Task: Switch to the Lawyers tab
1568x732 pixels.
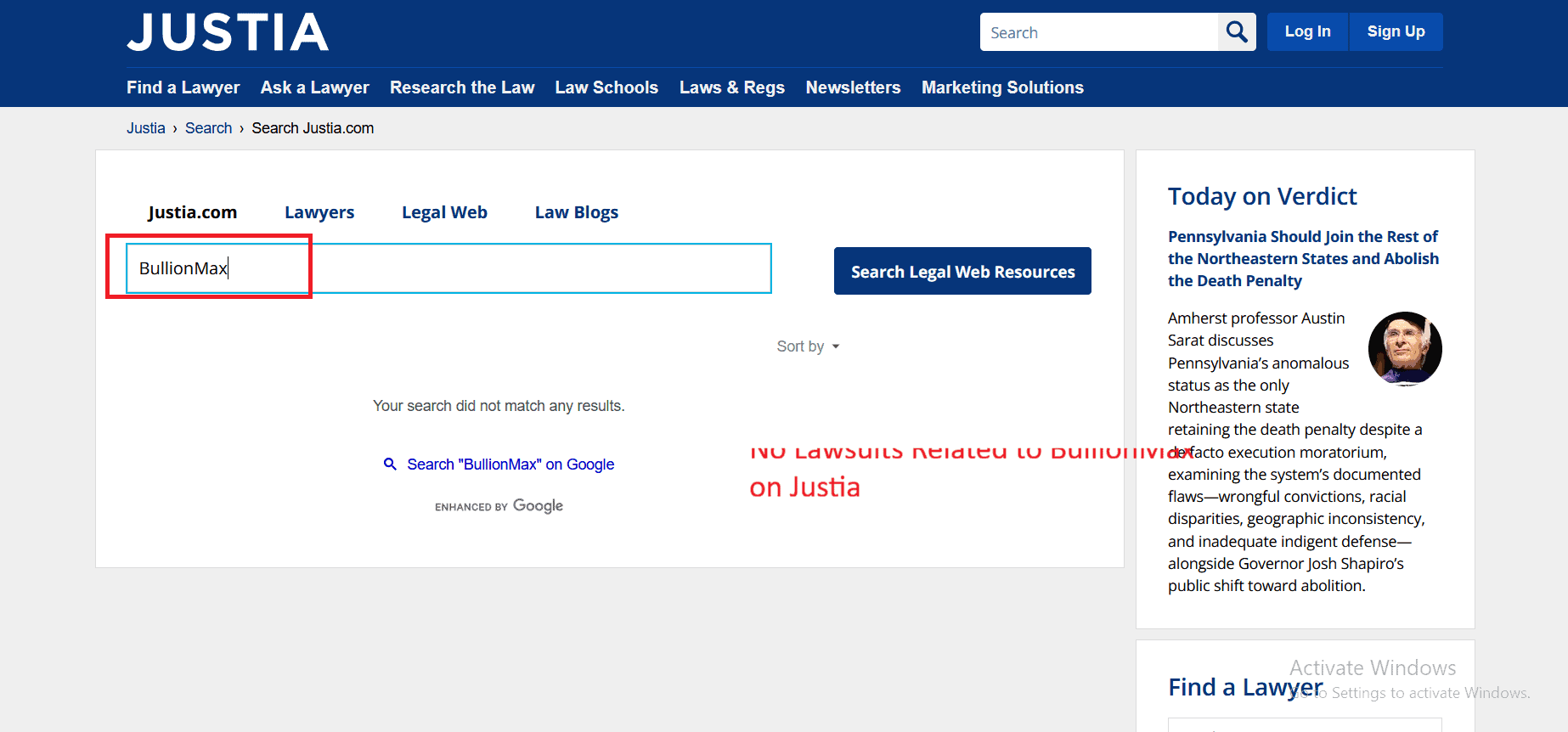Action: click(x=319, y=212)
